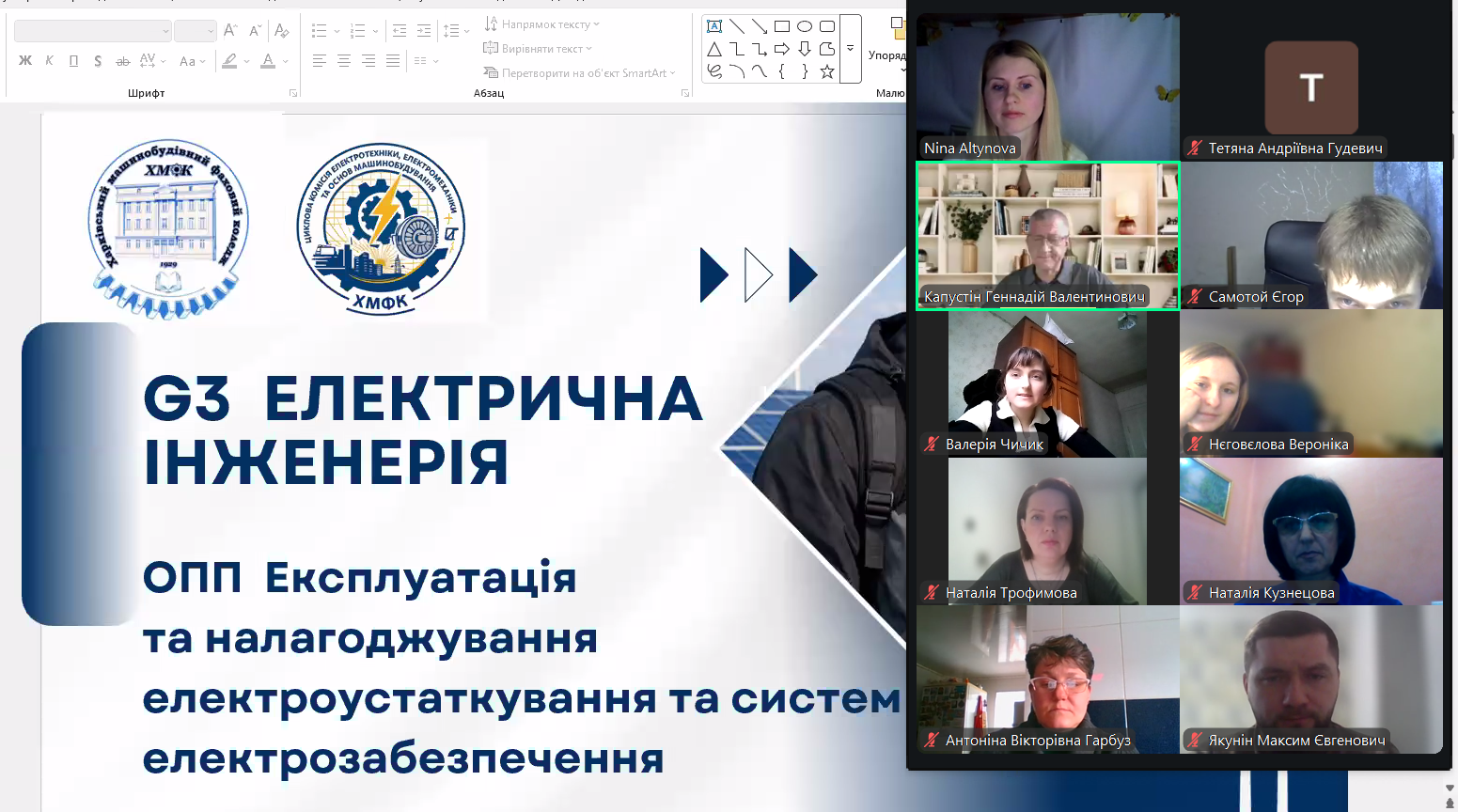Image resolution: width=1458 pixels, height=812 pixels.
Task: Toggle strikethrough text formatting
Action: pyautogui.click(x=122, y=61)
